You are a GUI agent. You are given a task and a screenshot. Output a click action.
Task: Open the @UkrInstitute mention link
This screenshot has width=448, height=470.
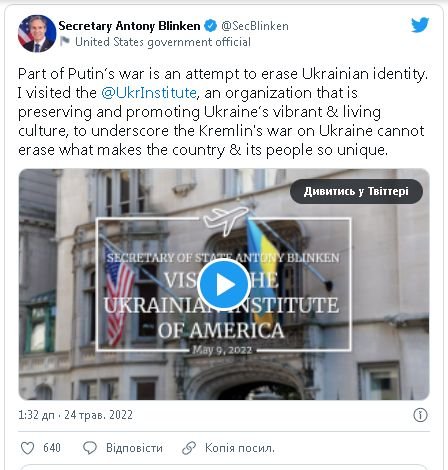[149, 93]
